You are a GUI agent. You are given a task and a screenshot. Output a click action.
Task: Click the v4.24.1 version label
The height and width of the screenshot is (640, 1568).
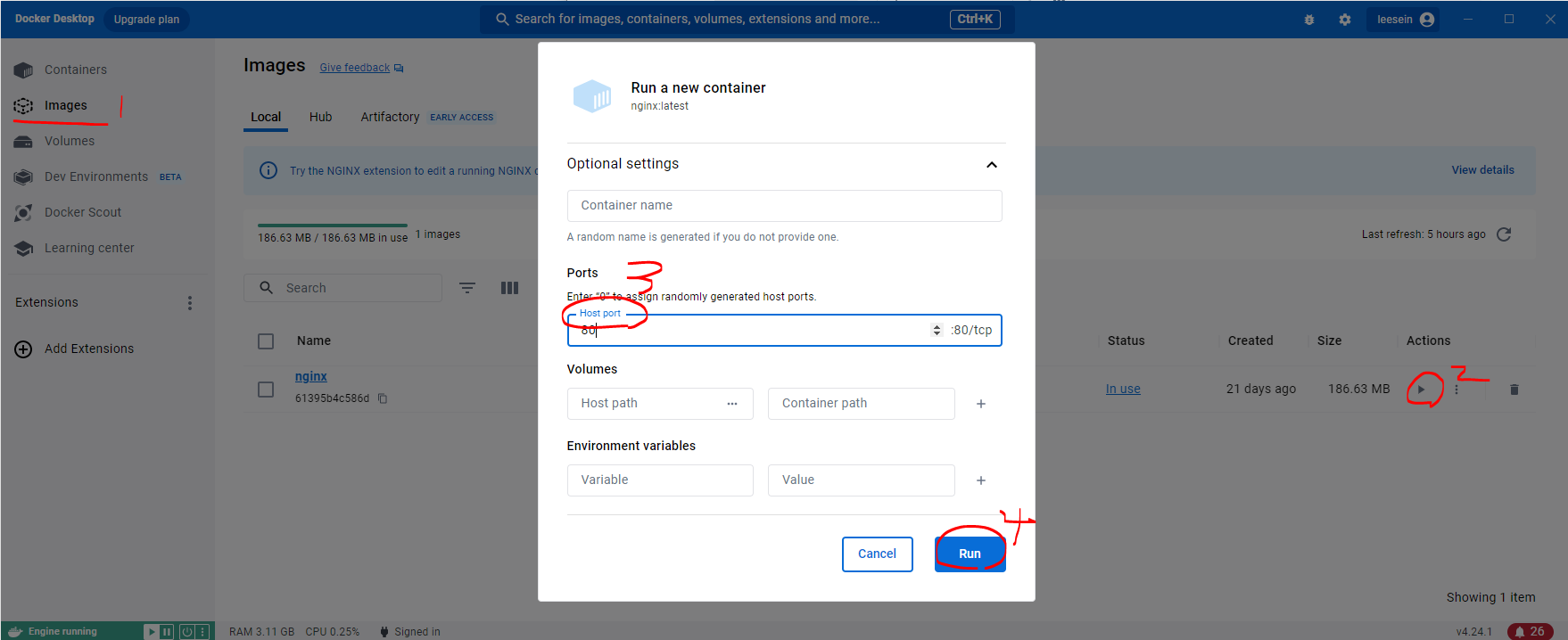[1473, 632]
